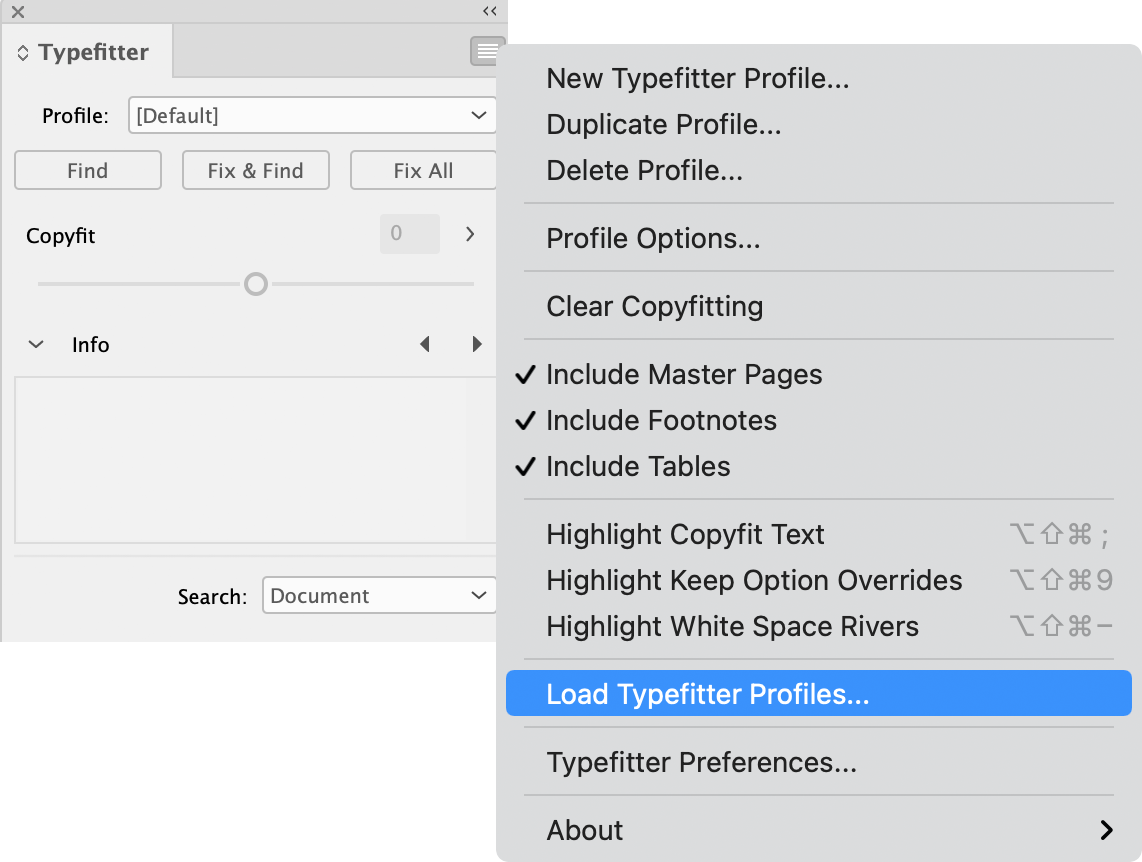Click inside the empty Info text area
This screenshot has height=862, width=1142.
tap(256, 460)
